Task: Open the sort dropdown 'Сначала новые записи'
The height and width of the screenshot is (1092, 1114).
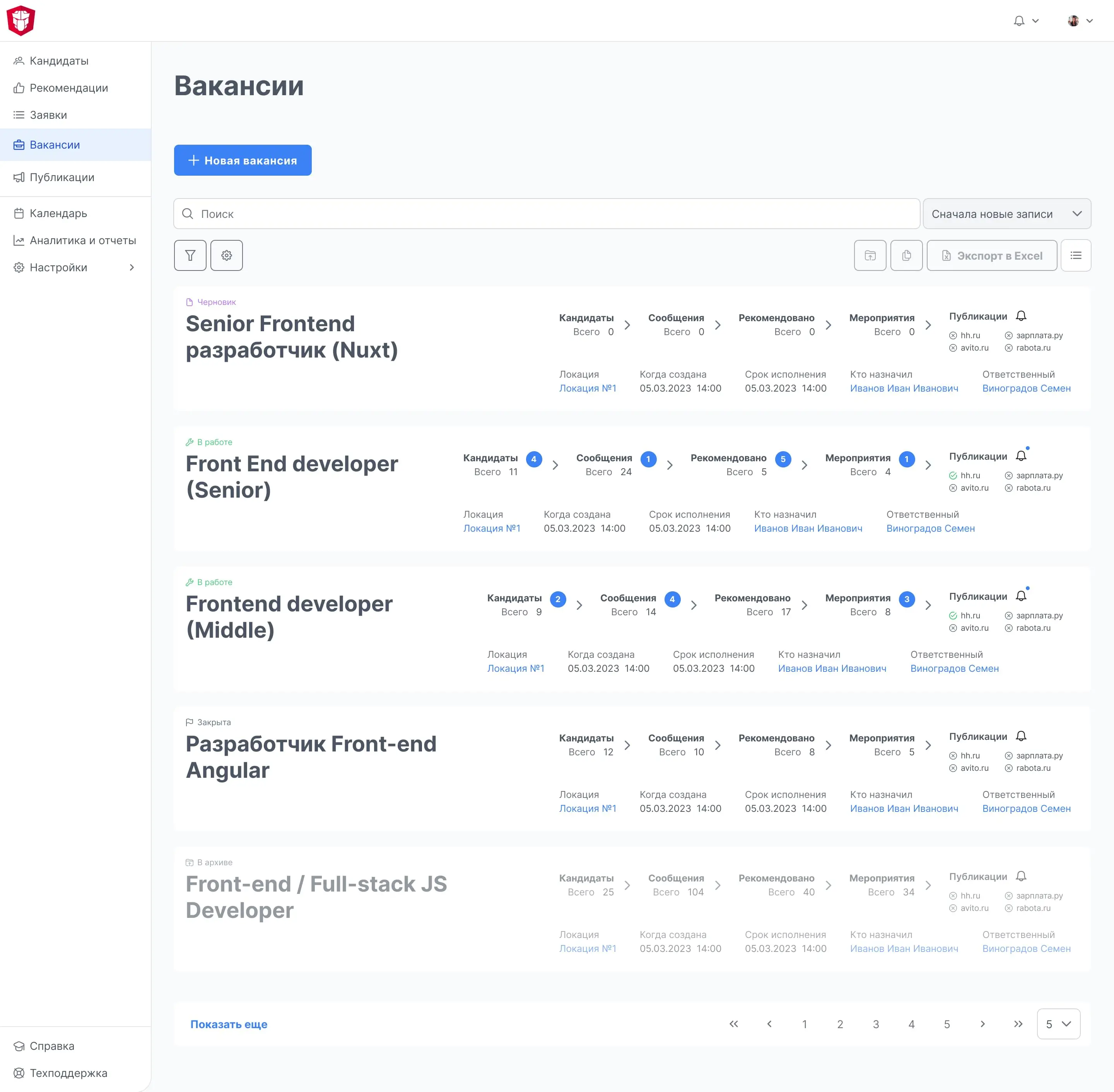Action: point(1006,214)
